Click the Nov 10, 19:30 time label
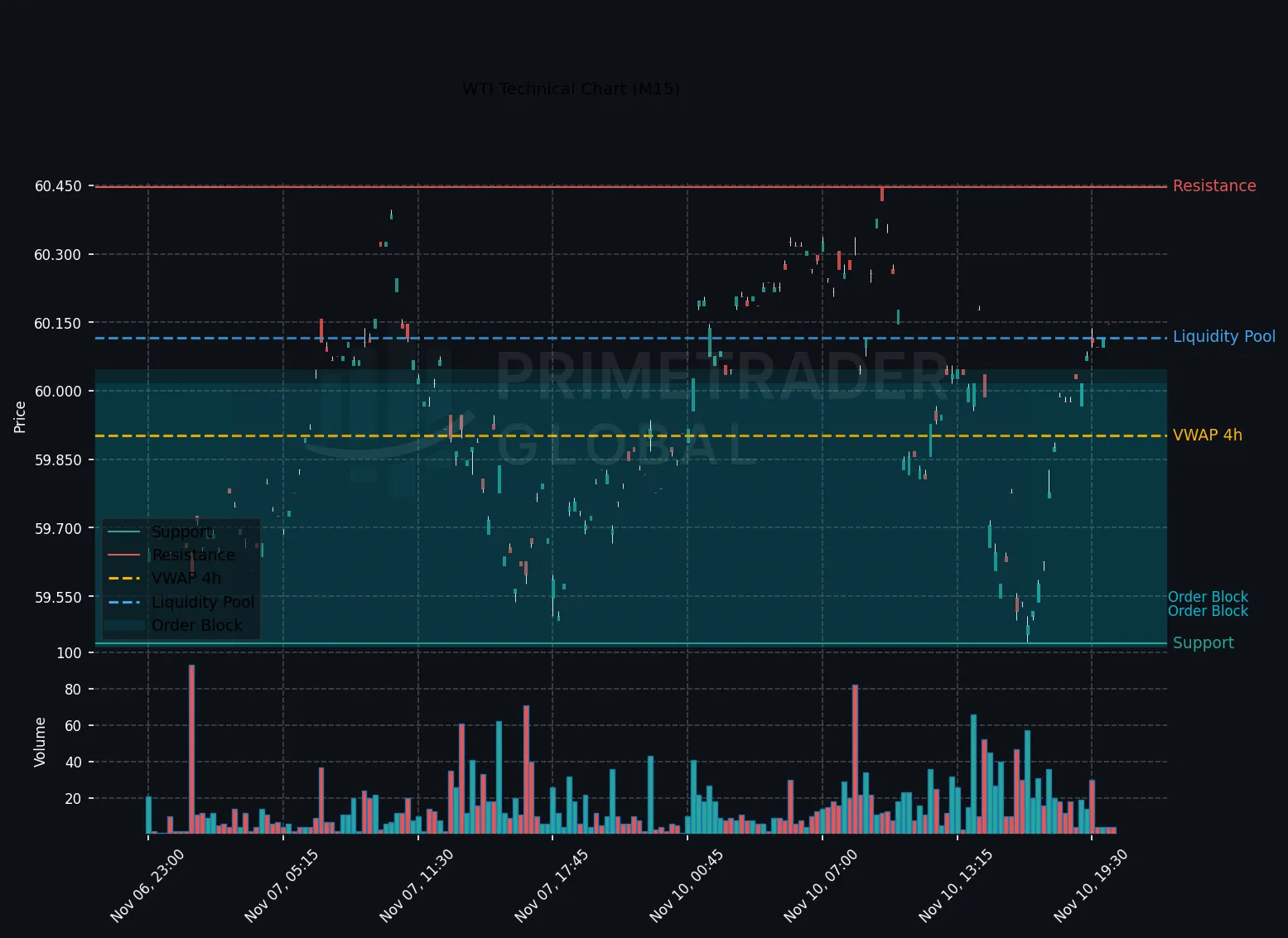1288x938 pixels. [x=1092, y=886]
